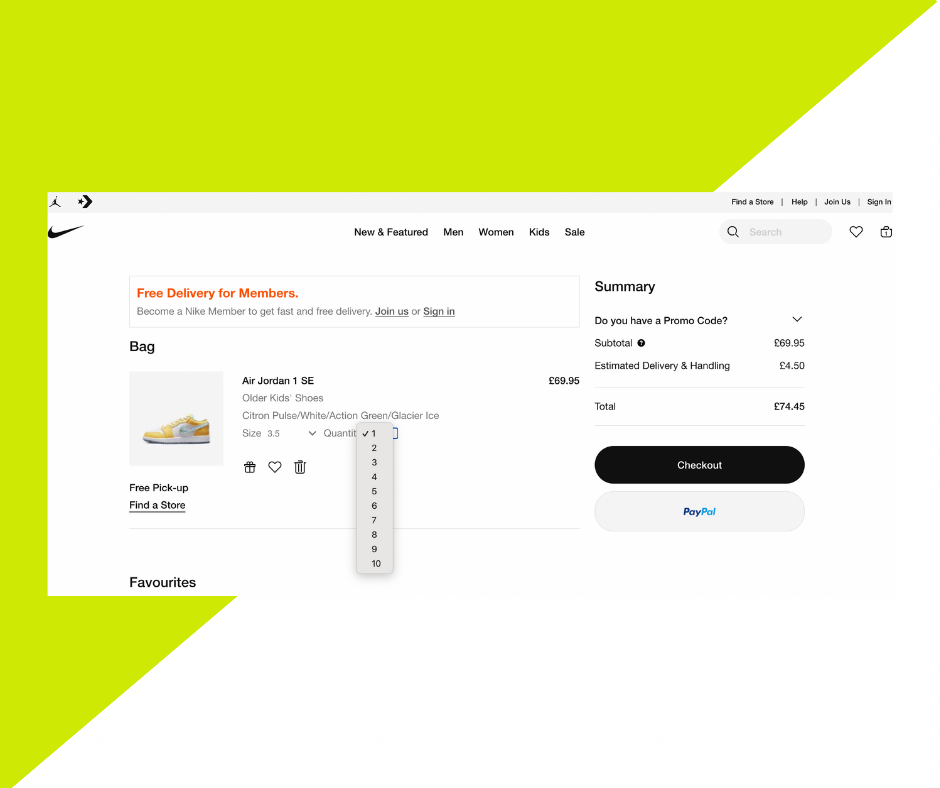Click Sign in link in delivery banner
940x788 pixels.
click(439, 311)
